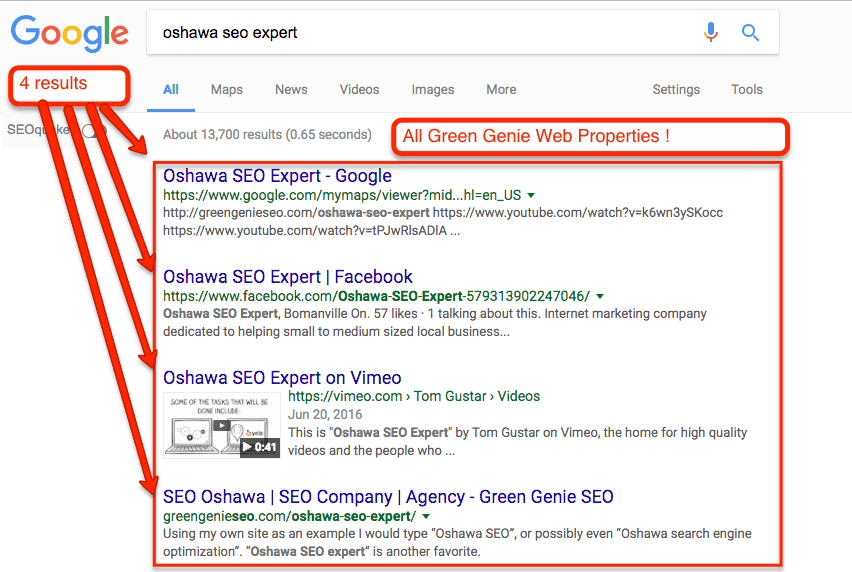This screenshot has width=852, height=572.
Task: Open the search Tools options
Action: click(x=747, y=90)
